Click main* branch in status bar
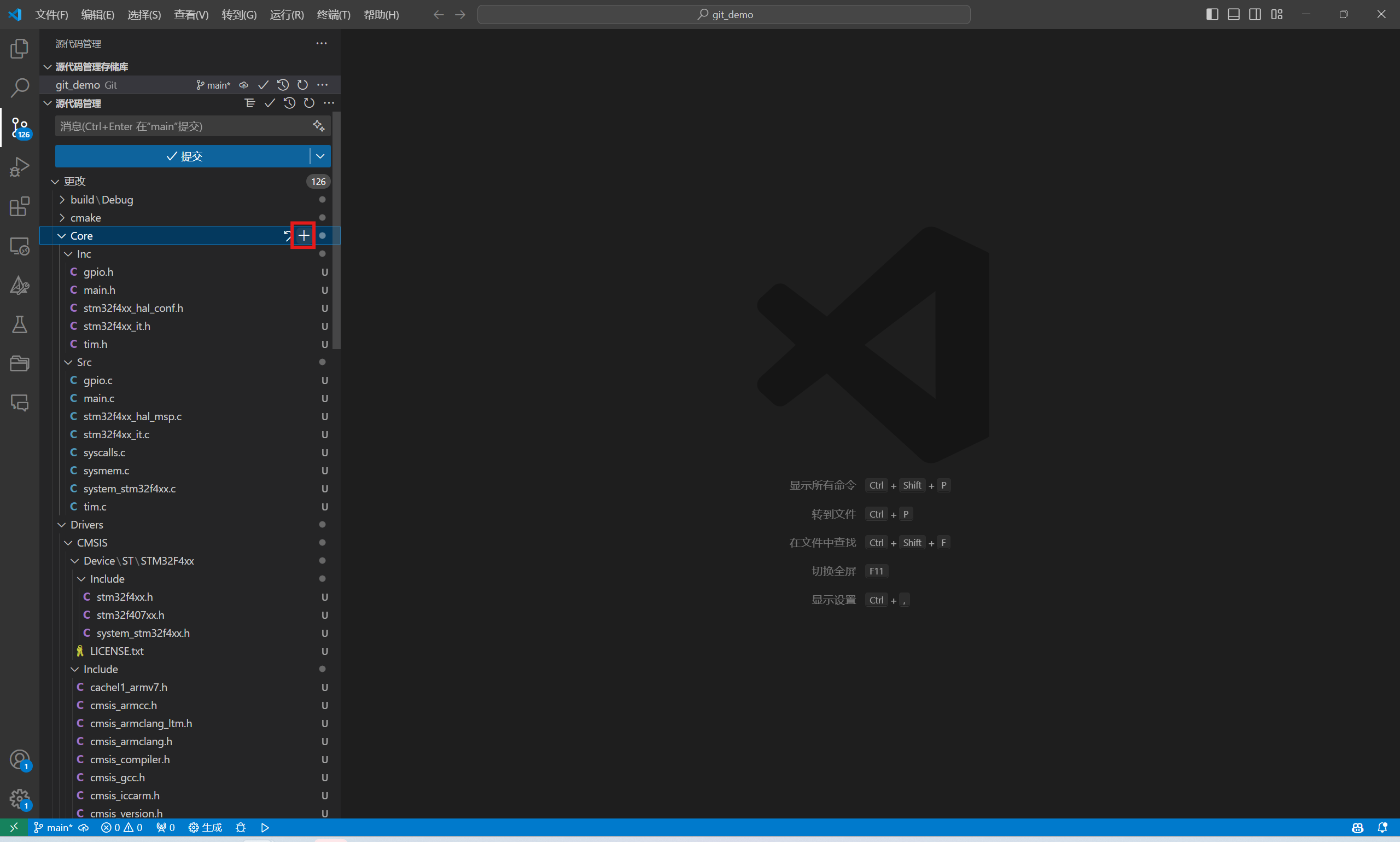Viewport: 1400px width, 842px height. click(x=53, y=827)
